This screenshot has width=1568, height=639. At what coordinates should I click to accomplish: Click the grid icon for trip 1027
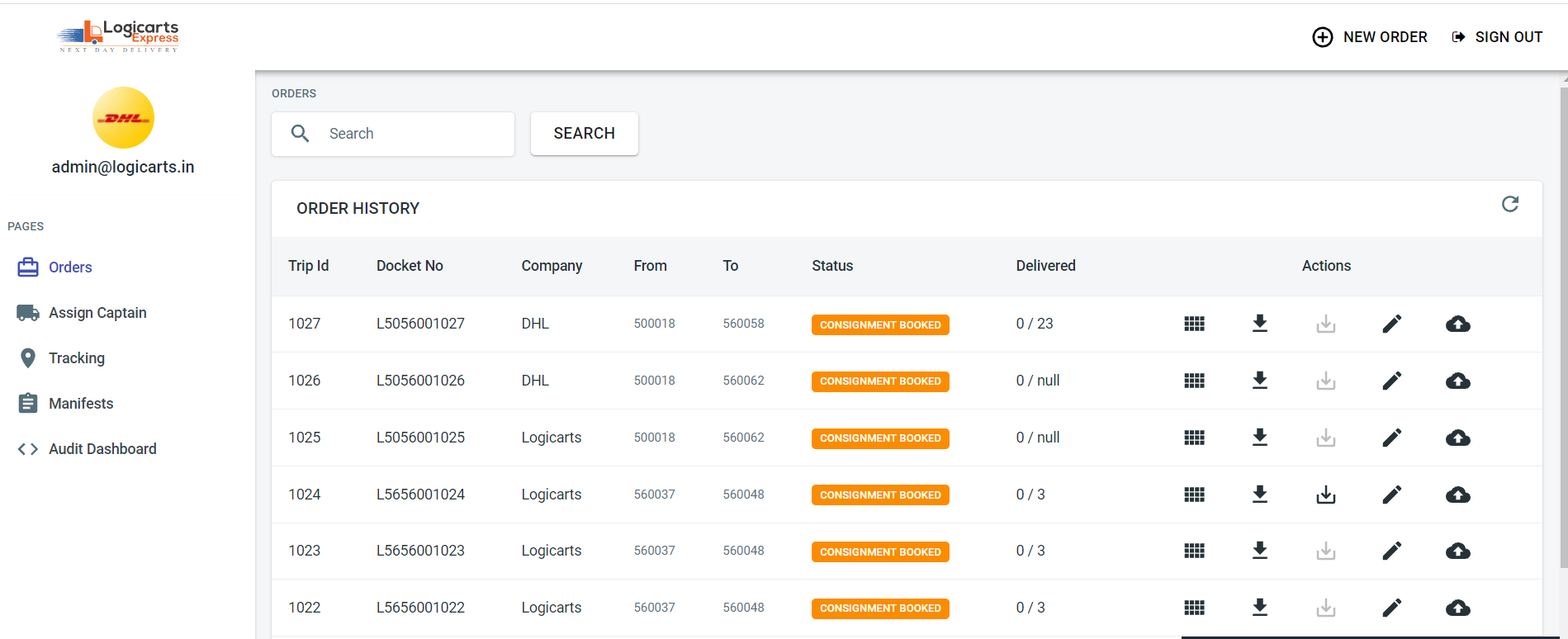1194,324
